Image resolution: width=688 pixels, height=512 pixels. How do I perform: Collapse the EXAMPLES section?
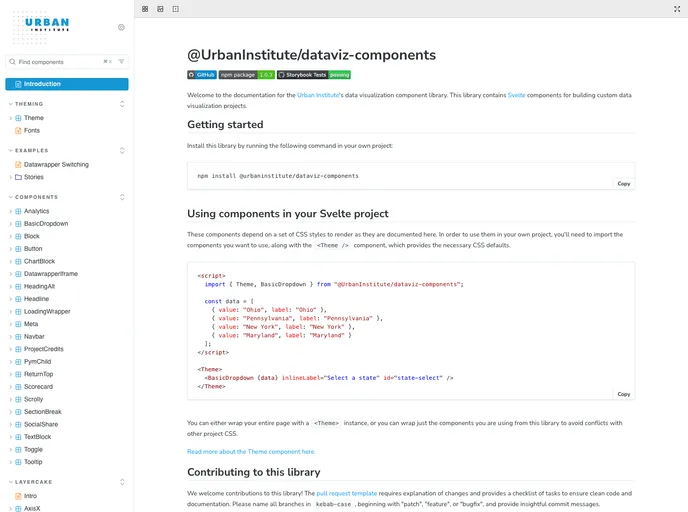(x=31, y=150)
